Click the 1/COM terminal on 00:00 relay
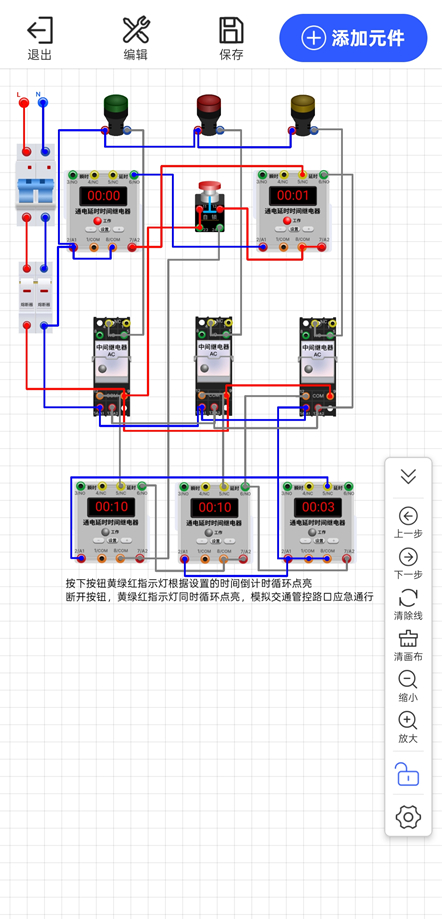 pos(93,248)
